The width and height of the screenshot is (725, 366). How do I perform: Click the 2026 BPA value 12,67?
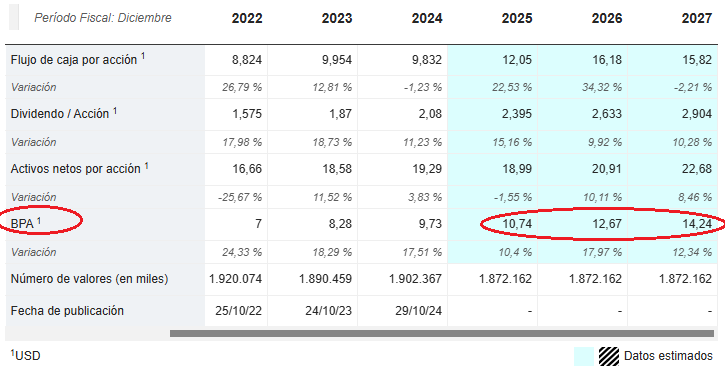coord(606,224)
